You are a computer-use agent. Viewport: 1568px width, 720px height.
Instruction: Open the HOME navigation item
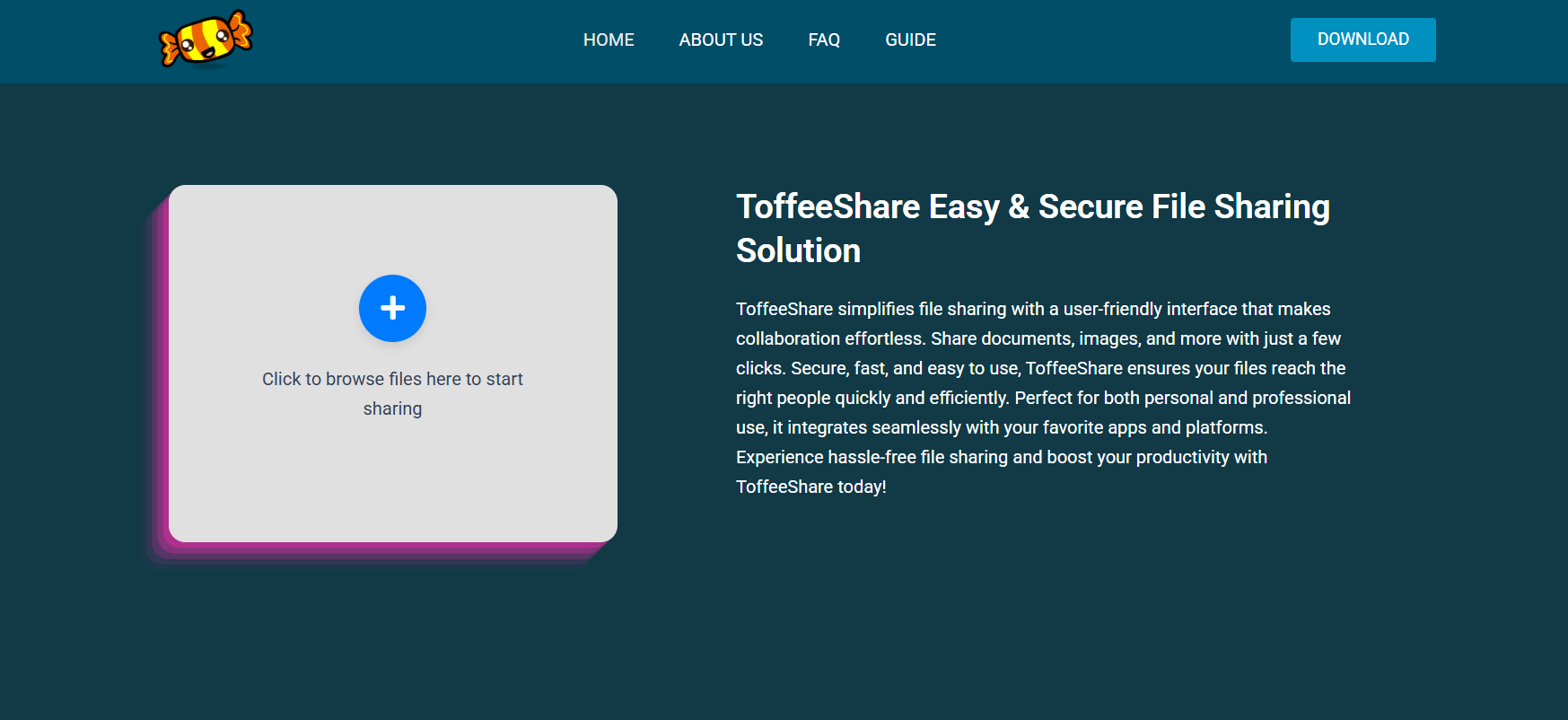tap(609, 40)
